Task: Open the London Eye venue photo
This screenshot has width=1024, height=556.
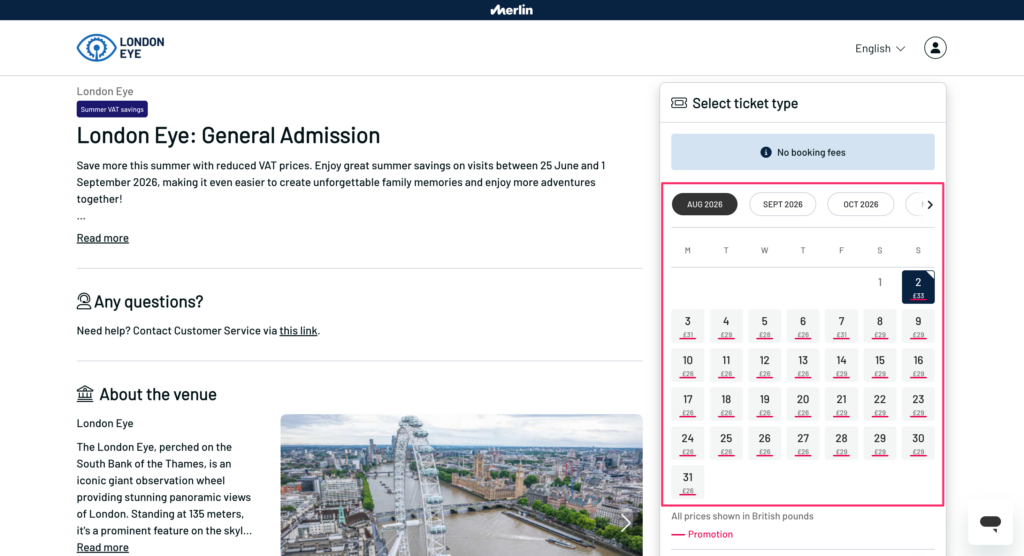Action: coord(461,485)
